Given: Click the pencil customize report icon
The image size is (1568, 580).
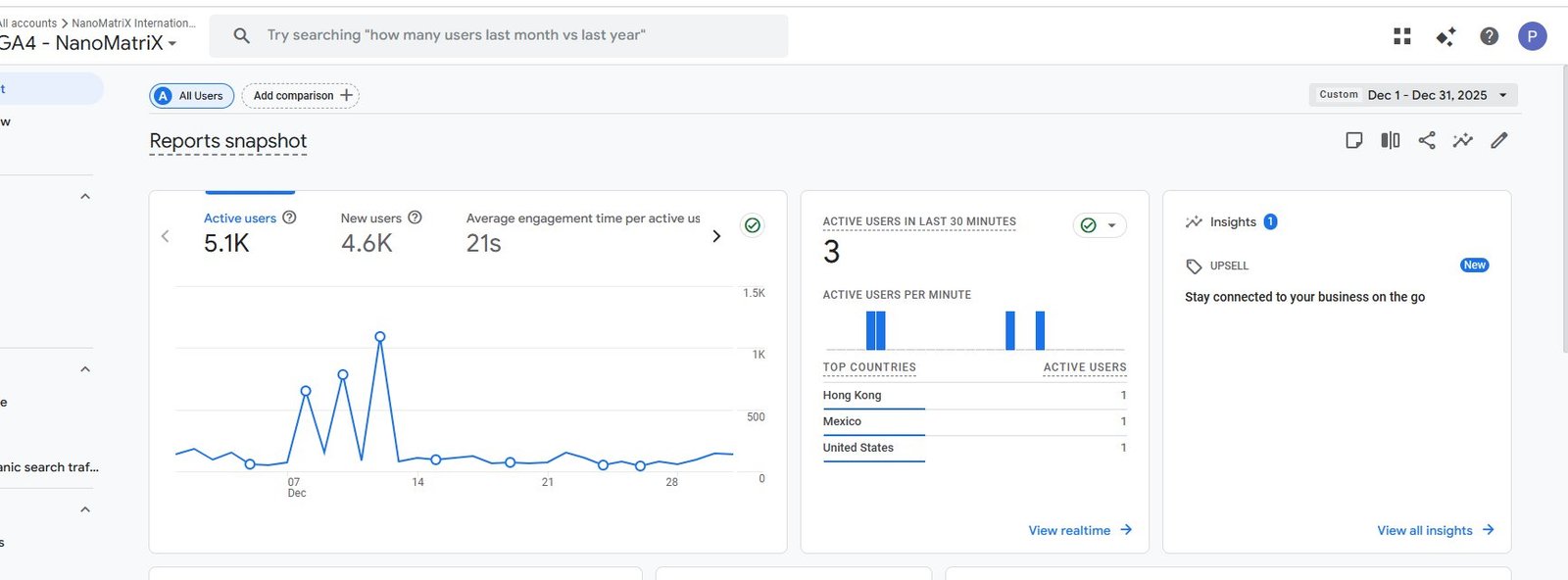Looking at the screenshot, I should point(1499,140).
